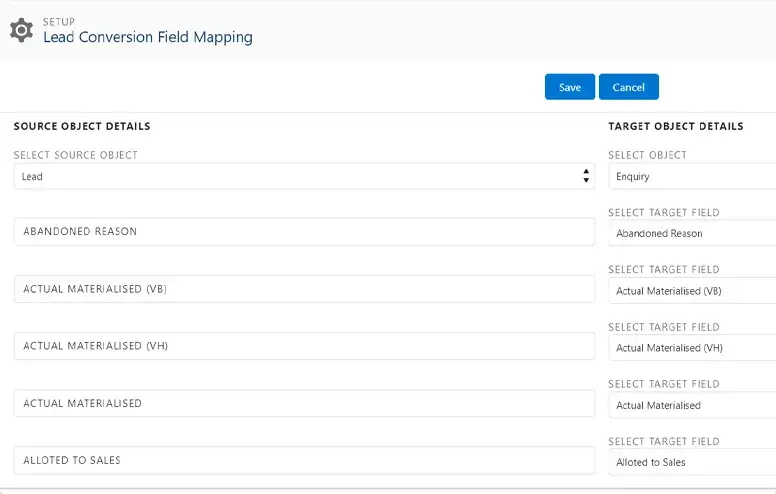Click the source field reading only ACTUAL MATERIALISED
This screenshot has width=776, height=494.
coord(304,403)
